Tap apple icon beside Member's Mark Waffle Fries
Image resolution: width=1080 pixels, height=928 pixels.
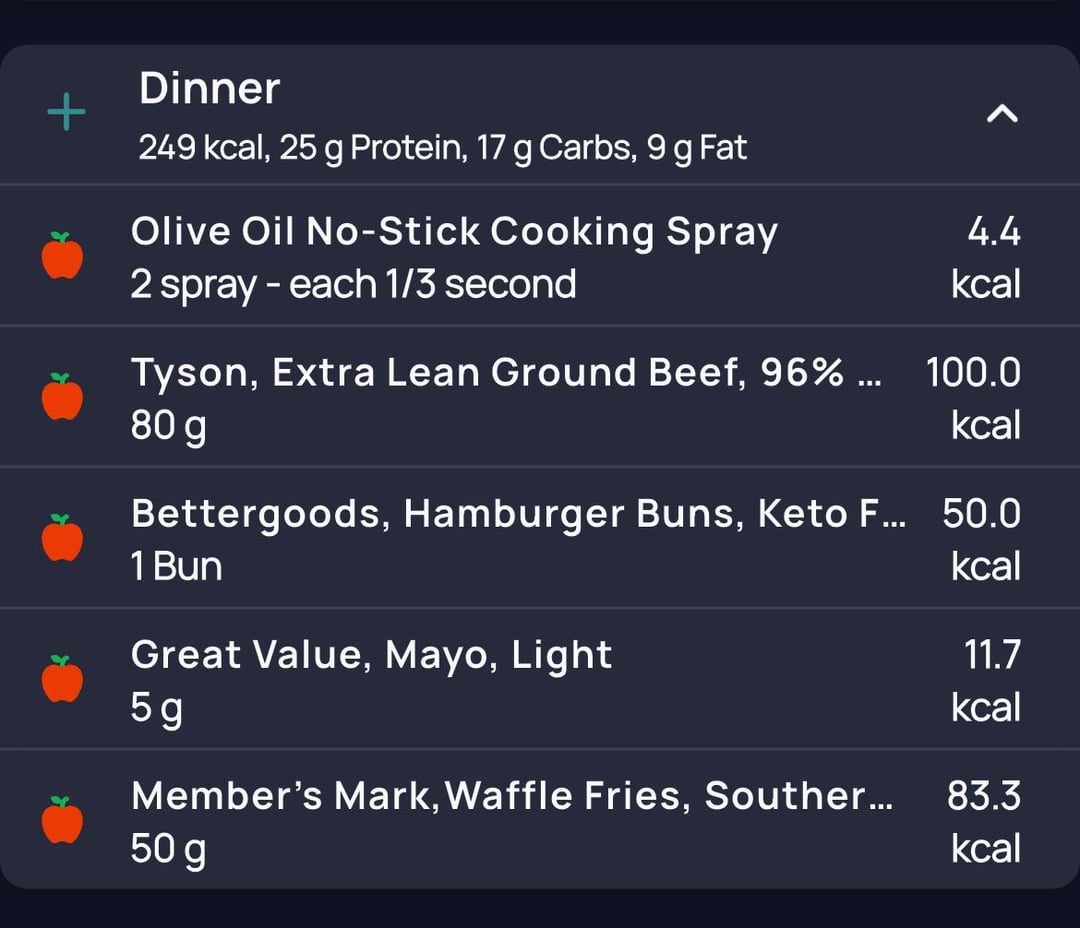point(62,820)
